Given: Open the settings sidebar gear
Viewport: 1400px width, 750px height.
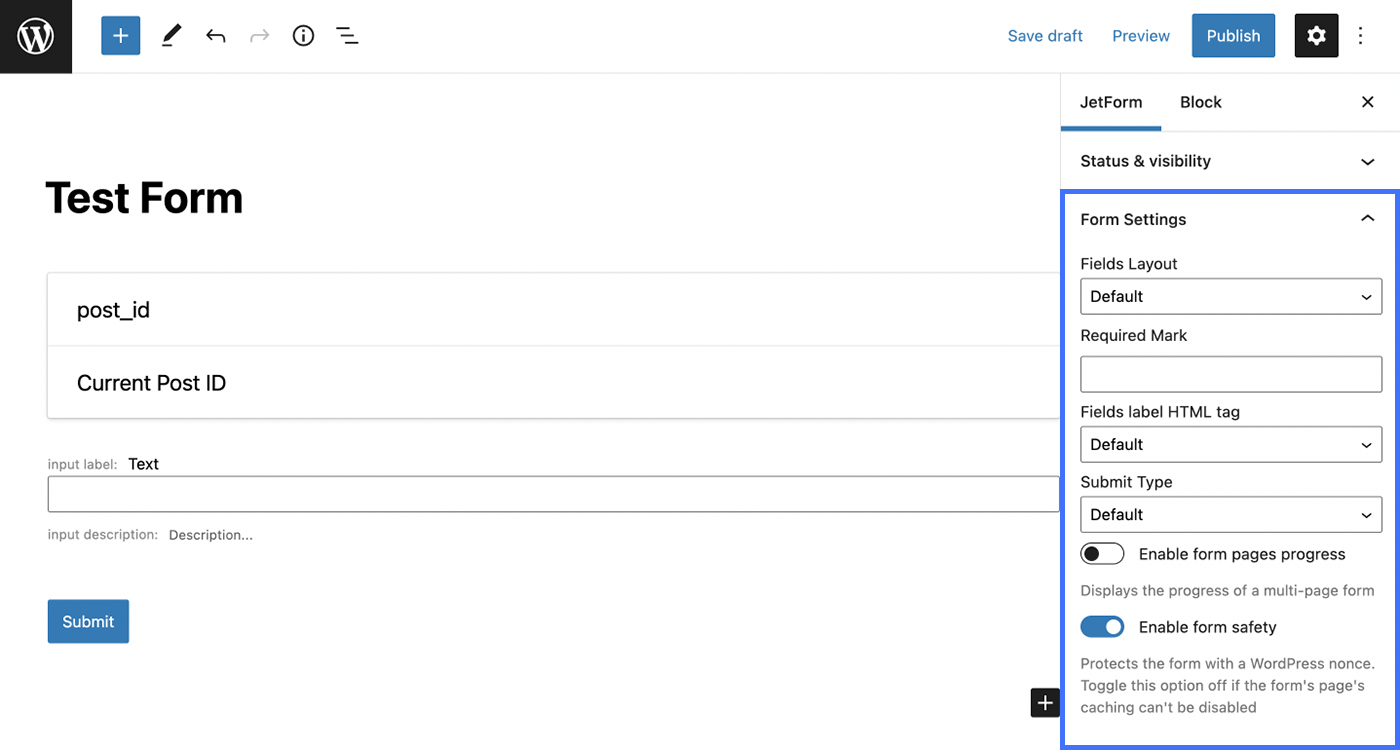Looking at the screenshot, I should [1316, 35].
